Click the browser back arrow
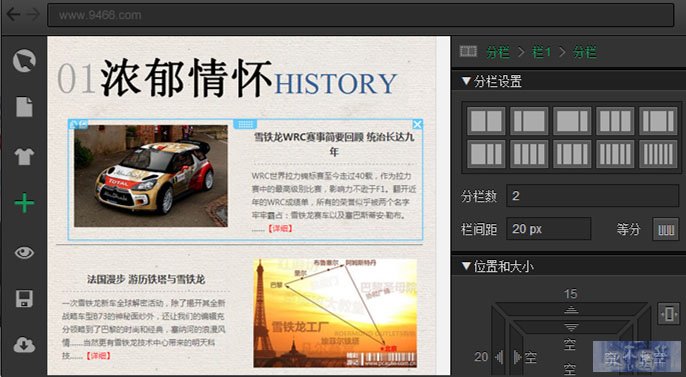The width and height of the screenshot is (686, 377). (13, 15)
